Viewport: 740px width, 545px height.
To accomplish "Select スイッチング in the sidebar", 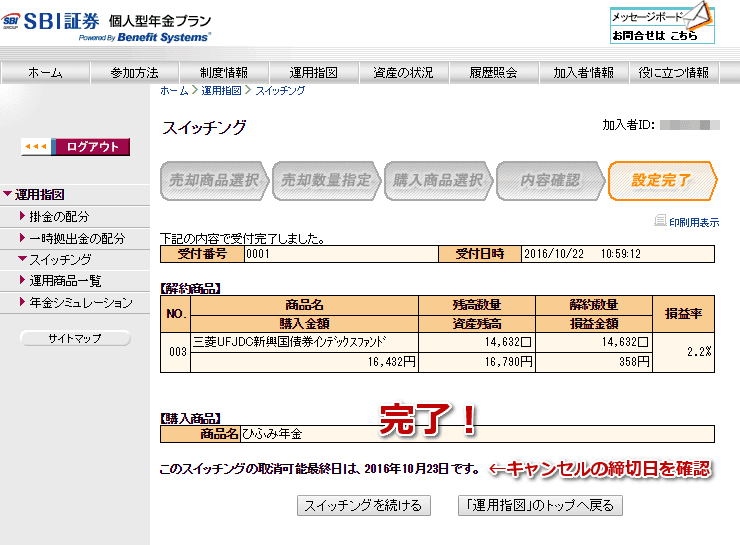I will pos(59,260).
